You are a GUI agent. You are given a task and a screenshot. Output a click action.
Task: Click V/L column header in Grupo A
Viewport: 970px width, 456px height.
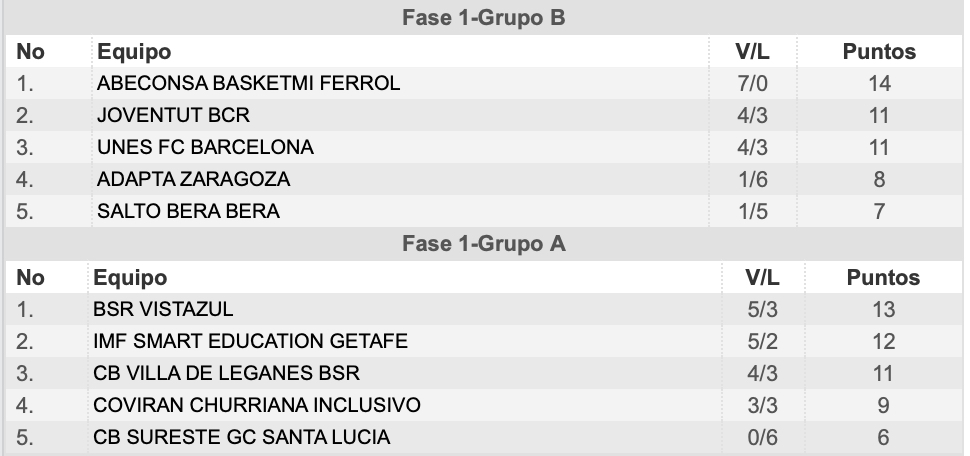pyautogui.click(x=763, y=278)
